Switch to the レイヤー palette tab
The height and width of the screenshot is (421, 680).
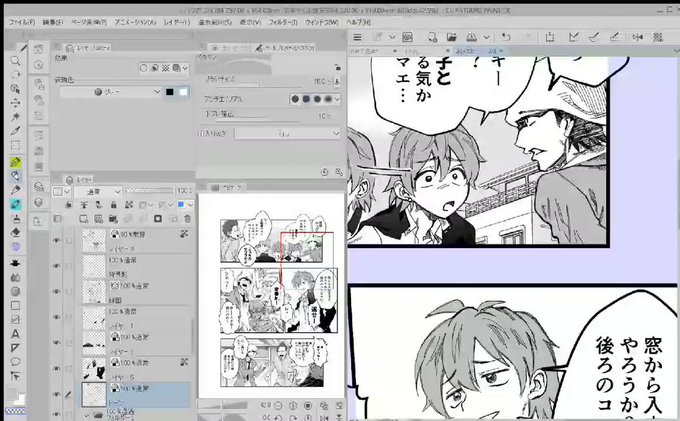(79, 179)
